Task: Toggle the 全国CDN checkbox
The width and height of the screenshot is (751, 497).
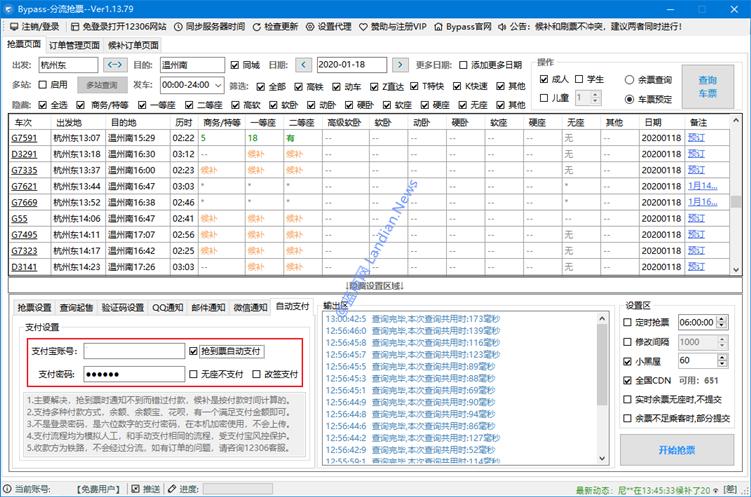Action: tap(627, 380)
